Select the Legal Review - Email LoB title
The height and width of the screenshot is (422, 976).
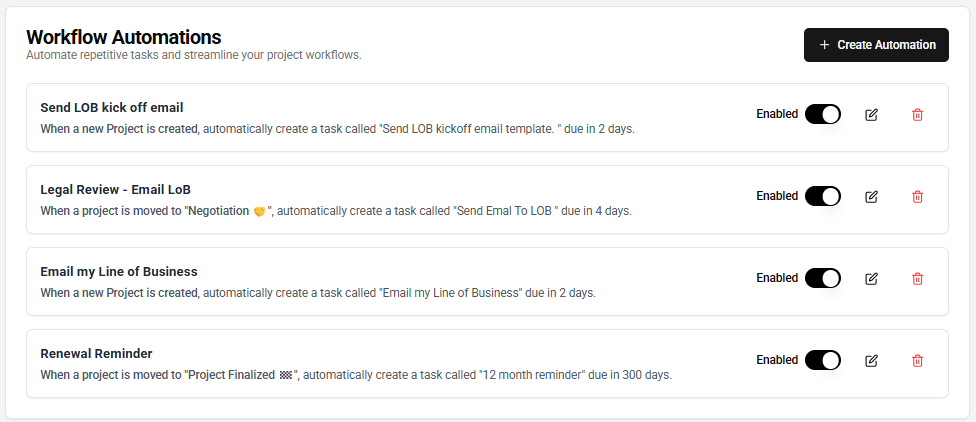(x=115, y=190)
